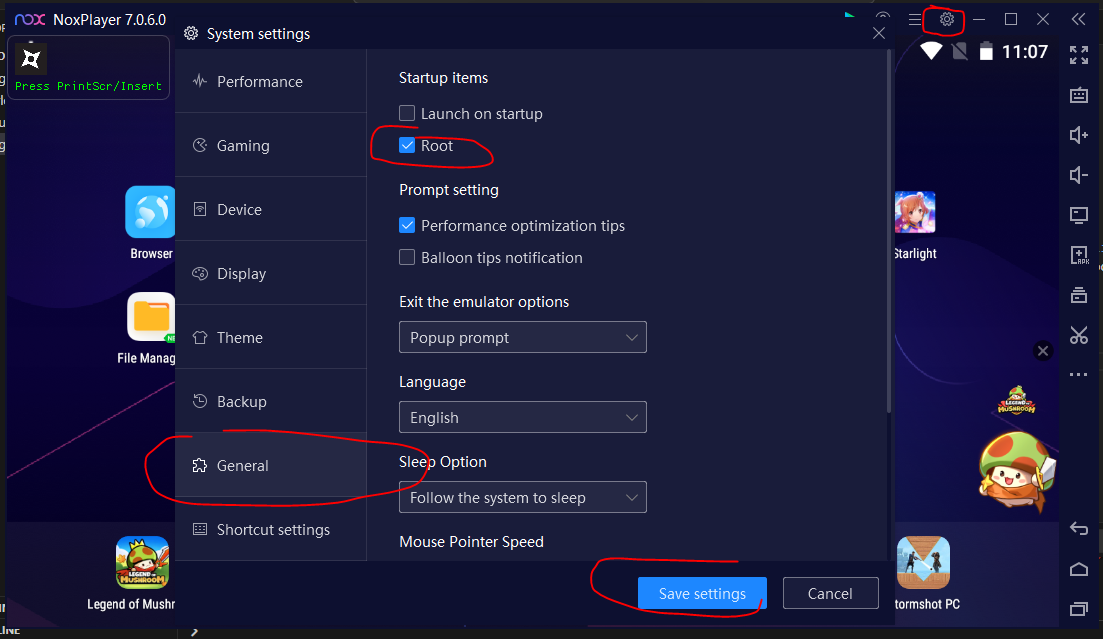Open the scissors screenshot tool
This screenshot has height=639, width=1103.
1079,335
